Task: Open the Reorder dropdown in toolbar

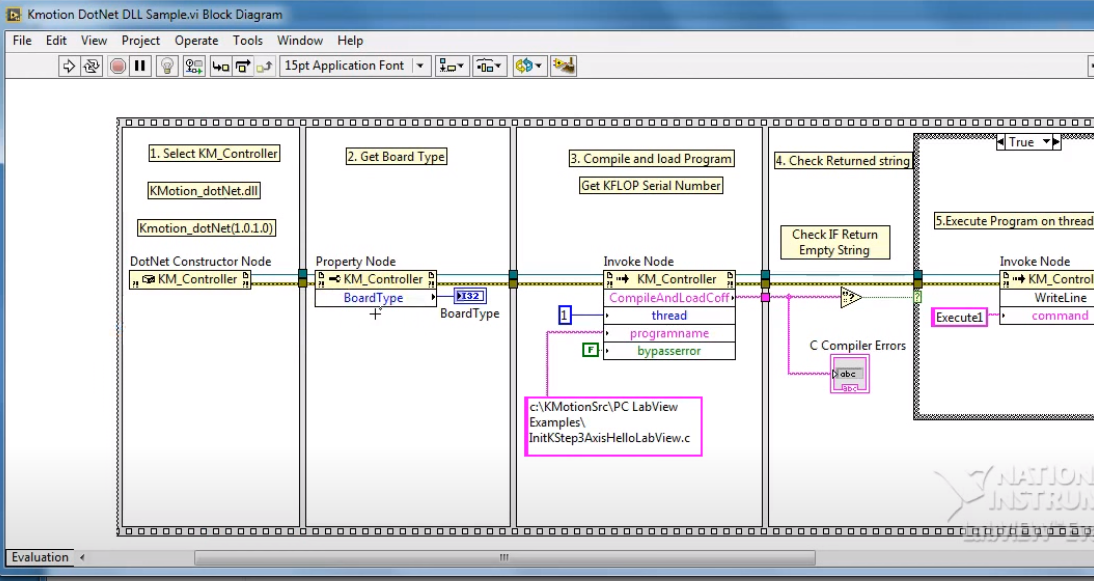Action: [x=529, y=66]
